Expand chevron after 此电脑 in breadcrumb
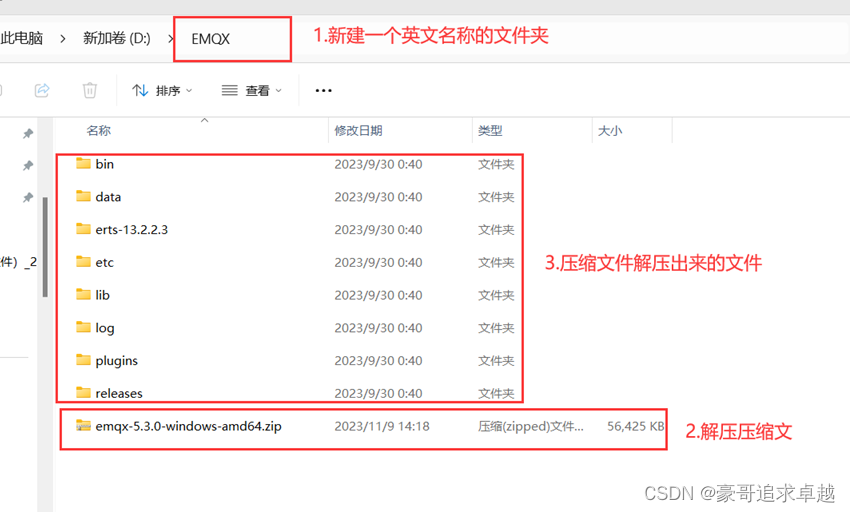Image resolution: width=850 pixels, height=512 pixels. 63,39
